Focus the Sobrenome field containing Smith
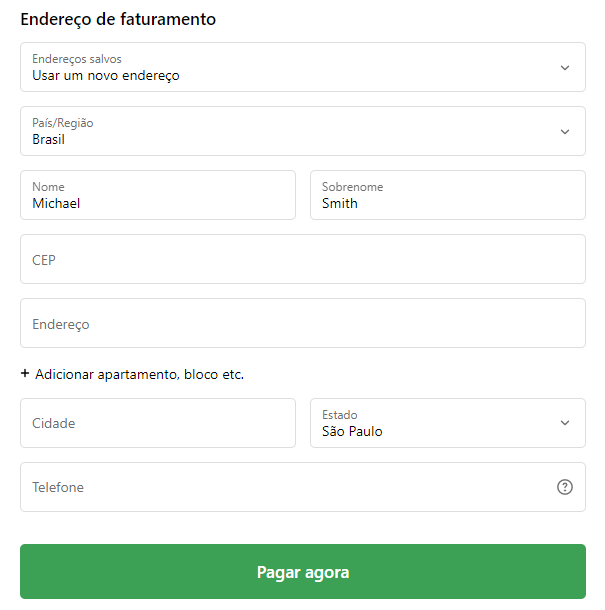Viewport: 605px width, 610px height. [447, 195]
